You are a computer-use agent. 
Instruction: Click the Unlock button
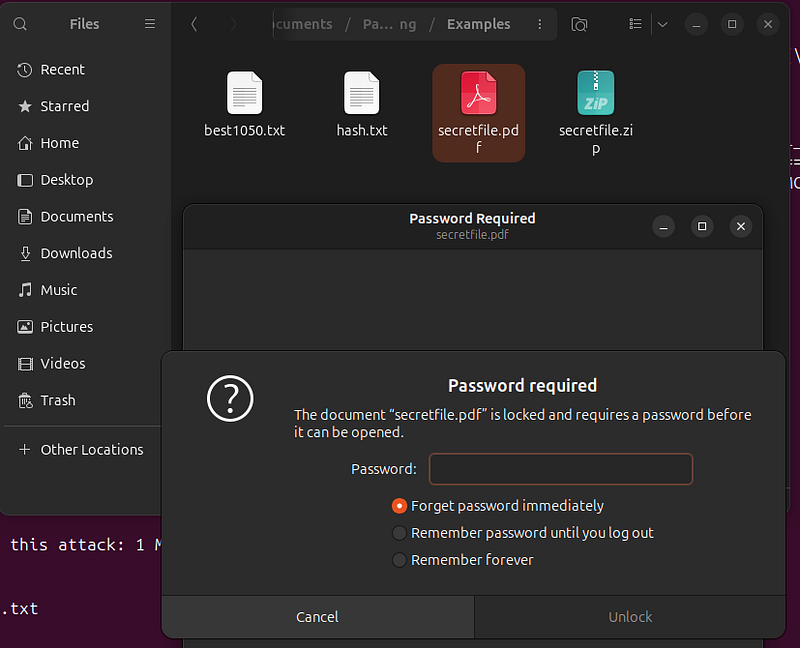click(630, 617)
